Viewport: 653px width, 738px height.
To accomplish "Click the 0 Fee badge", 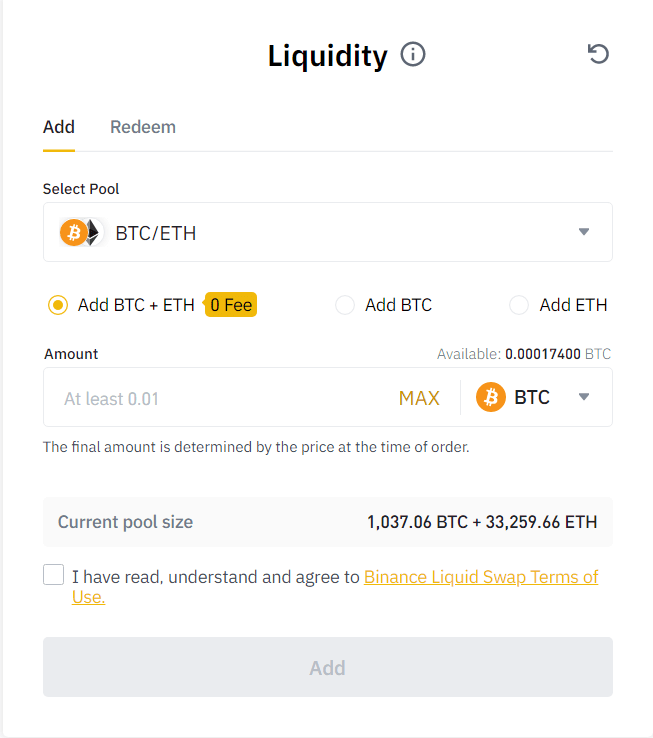I will (x=231, y=305).
